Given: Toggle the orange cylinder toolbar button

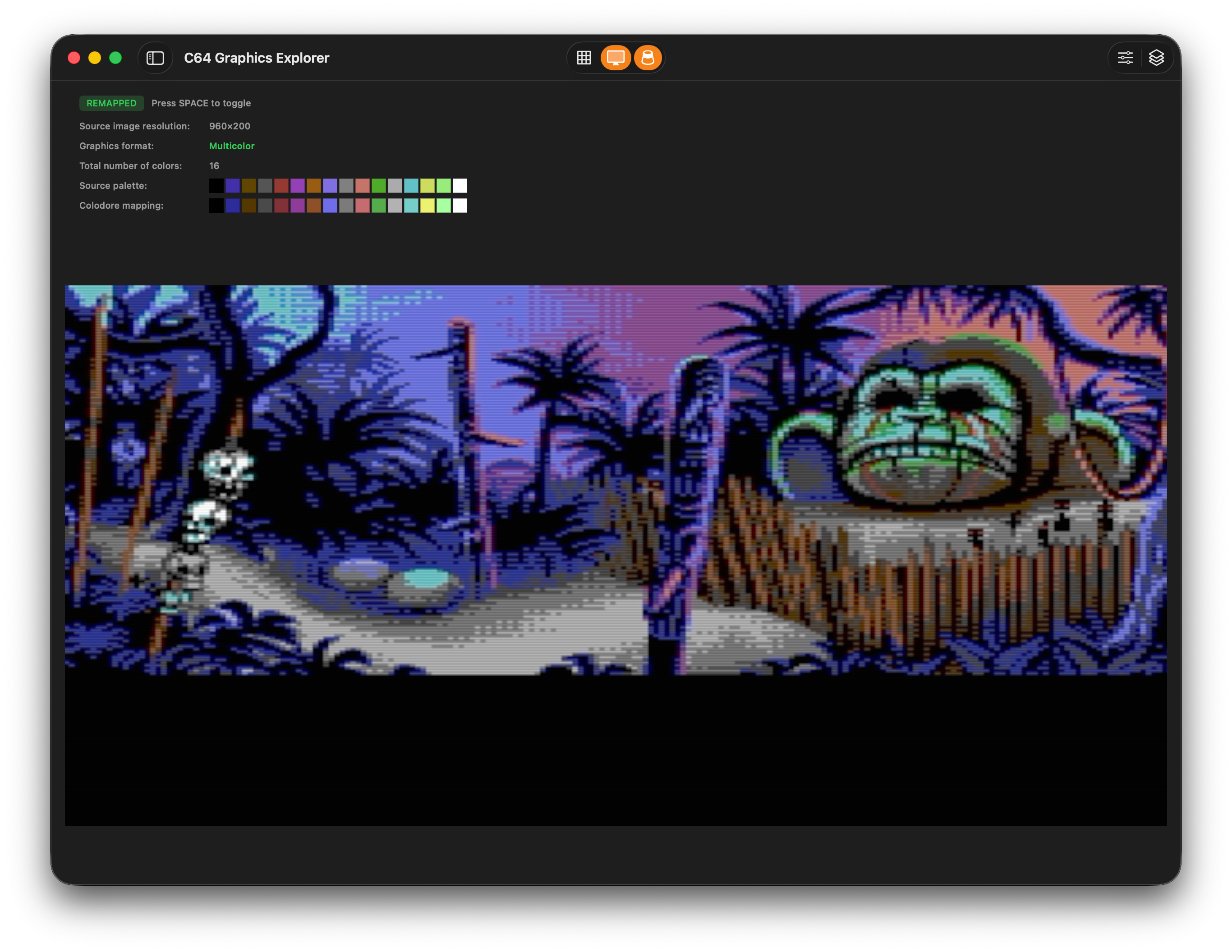Looking at the screenshot, I should coord(648,58).
